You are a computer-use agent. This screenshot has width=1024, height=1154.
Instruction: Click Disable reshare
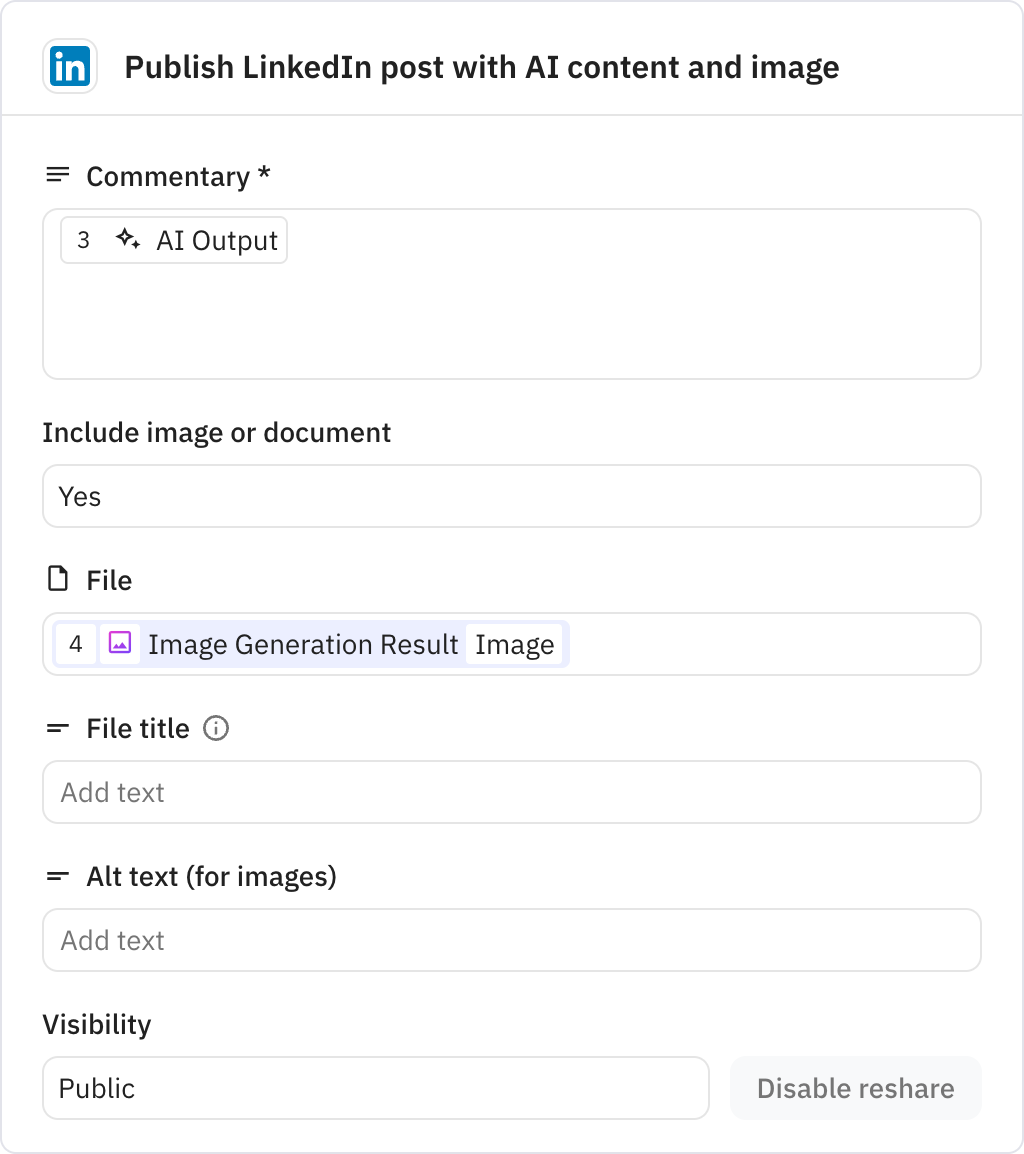(x=855, y=1088)
